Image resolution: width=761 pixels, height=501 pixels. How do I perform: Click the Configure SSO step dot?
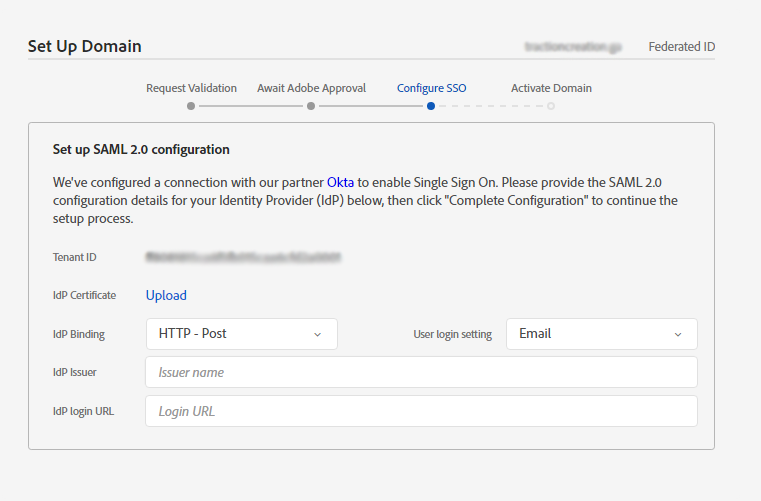pos(431,105)
